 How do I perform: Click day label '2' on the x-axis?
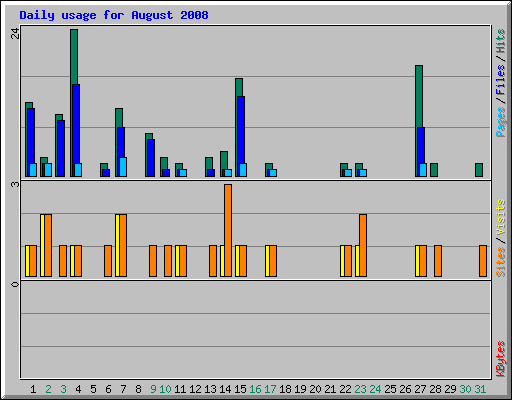pos(48,389)
